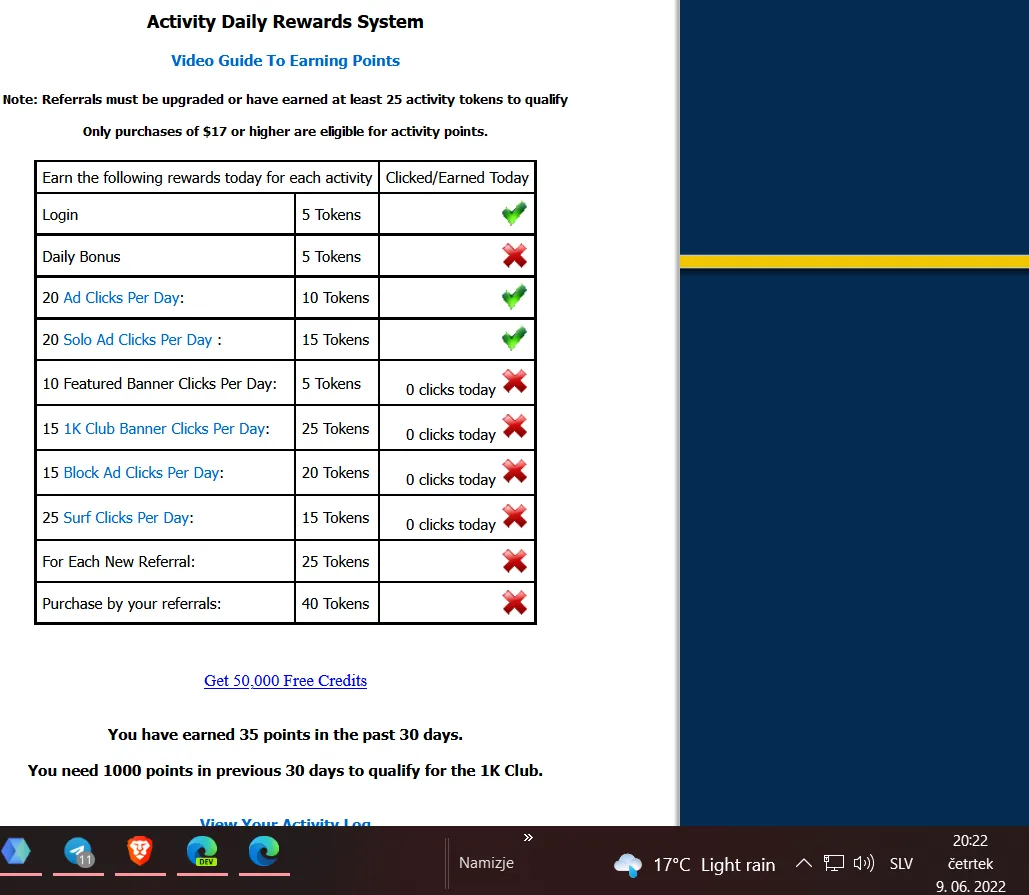Select 'You have earned 35 points' text
This screenshot has height=895, width=1029.
click(285, 734)
